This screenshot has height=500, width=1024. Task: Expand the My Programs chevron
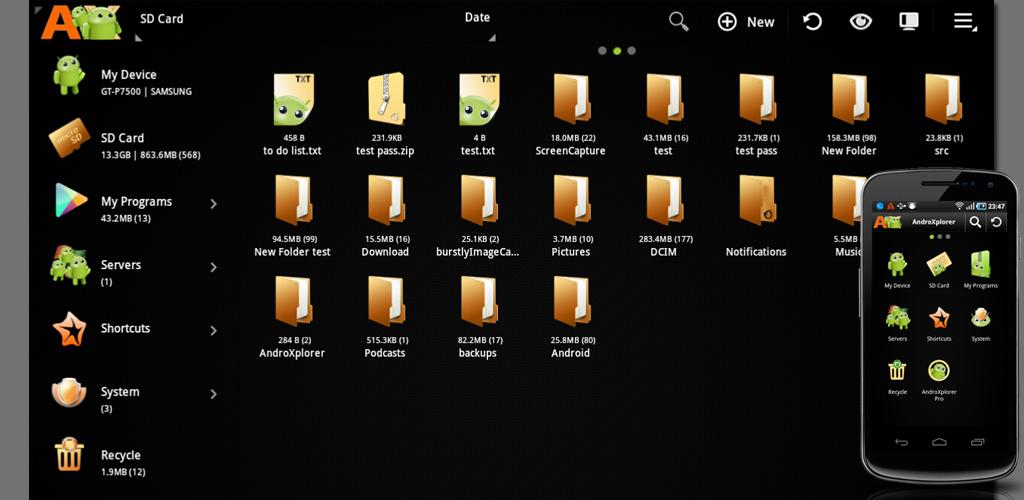point(214,204)
